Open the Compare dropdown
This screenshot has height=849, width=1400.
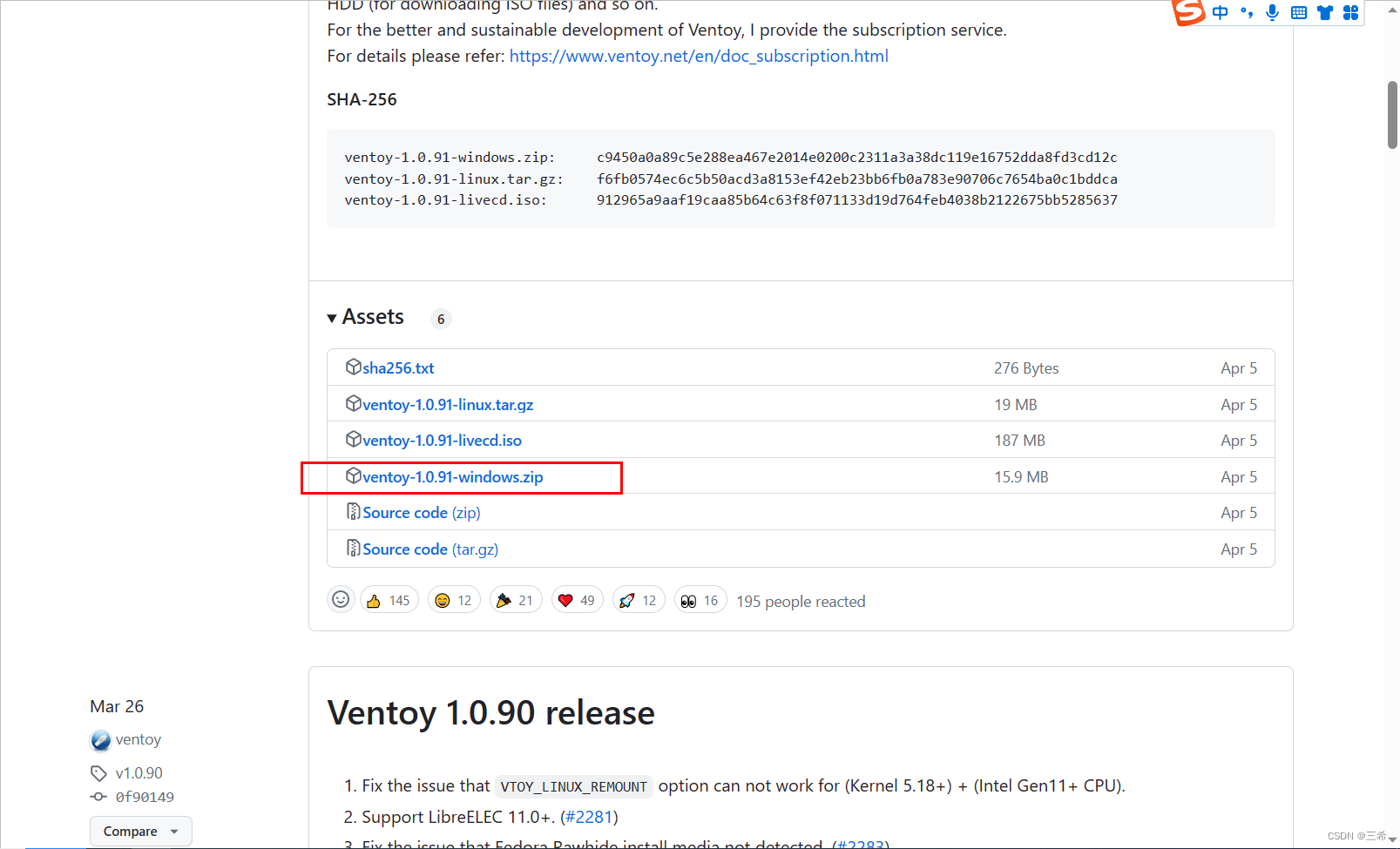coord(141,832)
